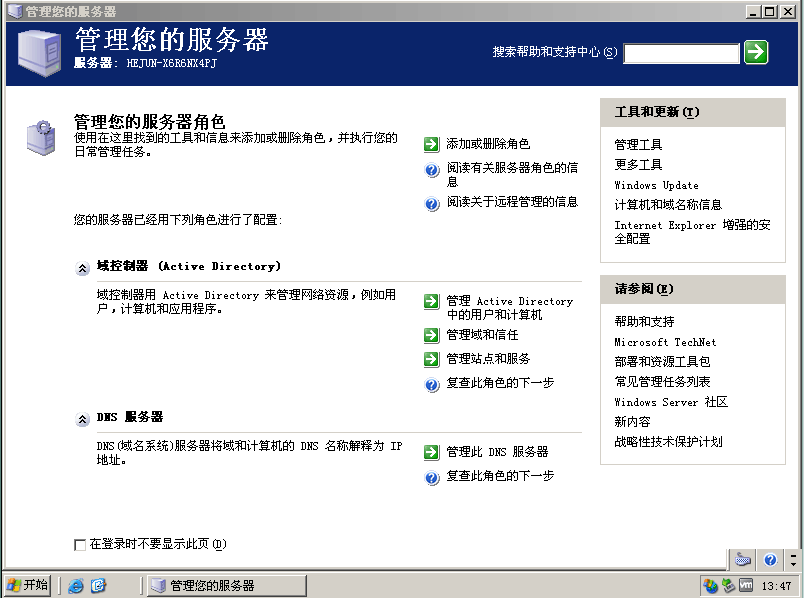
Task: Click green arrow icon beside 管理此 DNS 服务器
Action: click(431, 452)
